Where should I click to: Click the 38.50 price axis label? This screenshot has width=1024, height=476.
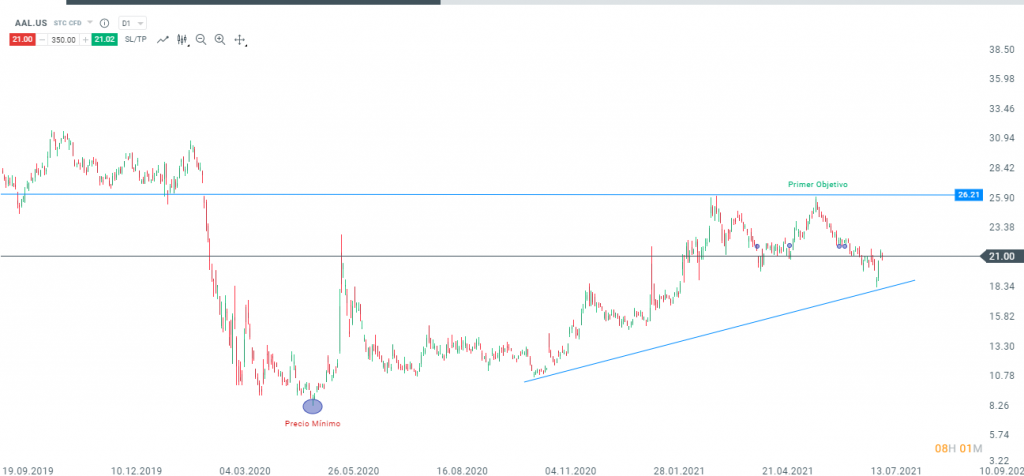click(1001, 50)
